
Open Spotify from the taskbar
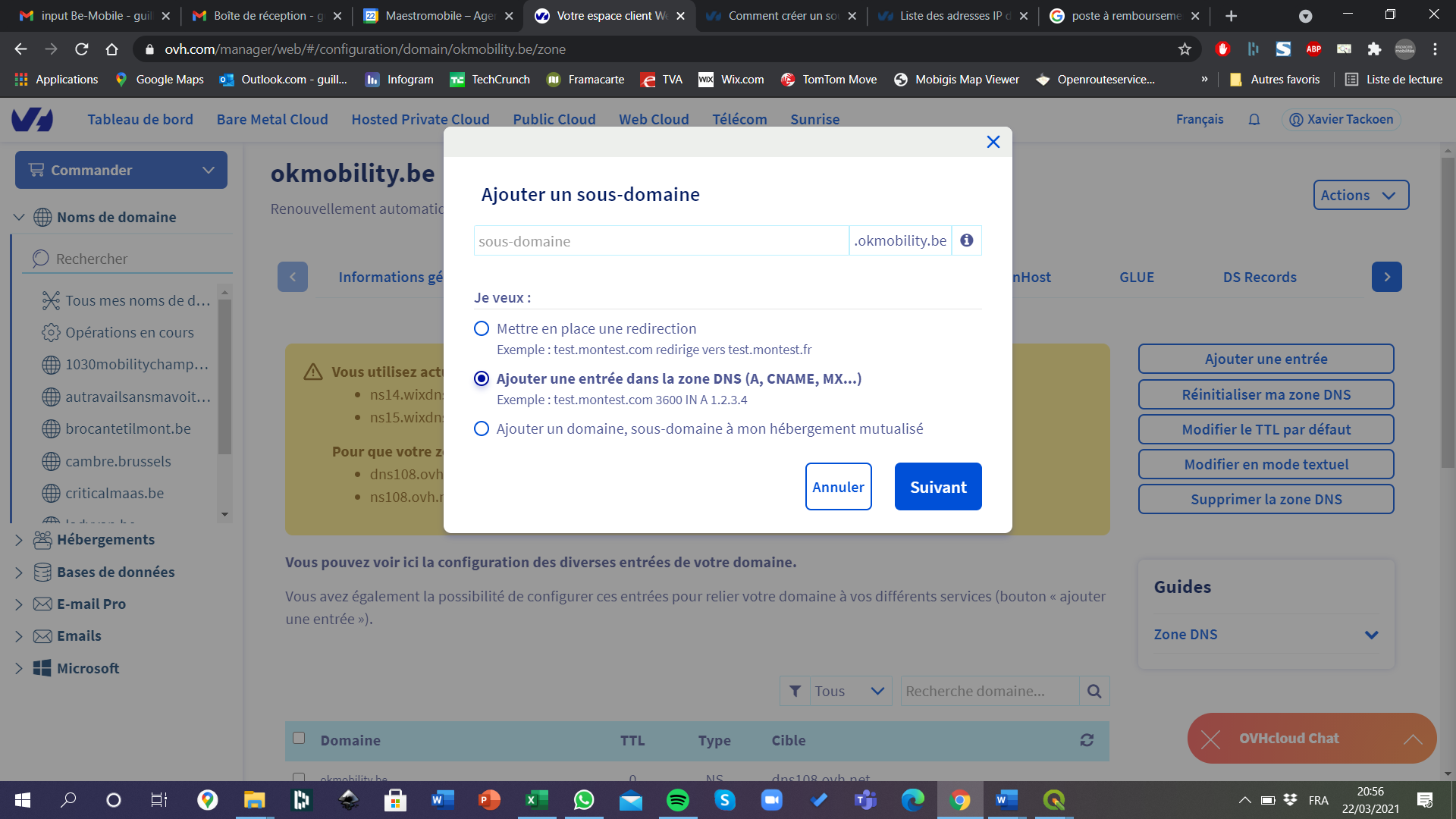(x=677, y=800)
